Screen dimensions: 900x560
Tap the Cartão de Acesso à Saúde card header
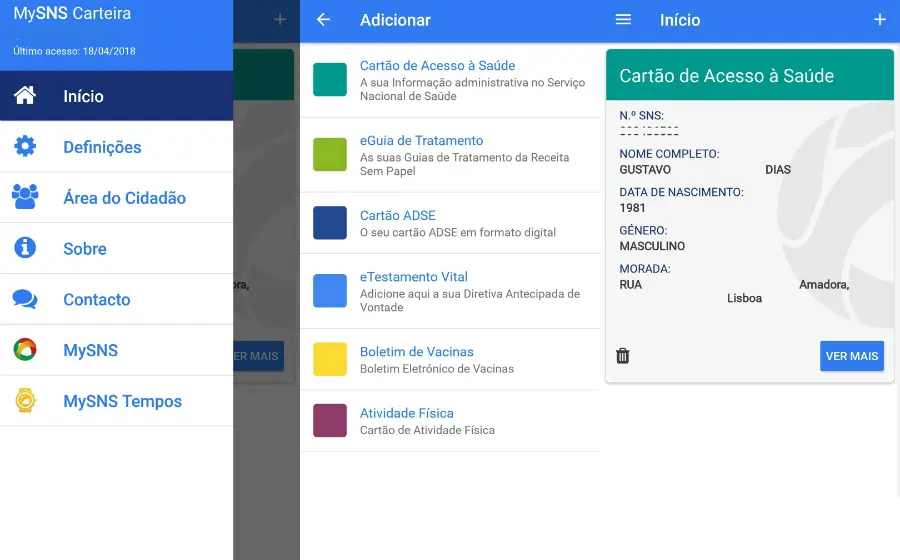point(749,76)
